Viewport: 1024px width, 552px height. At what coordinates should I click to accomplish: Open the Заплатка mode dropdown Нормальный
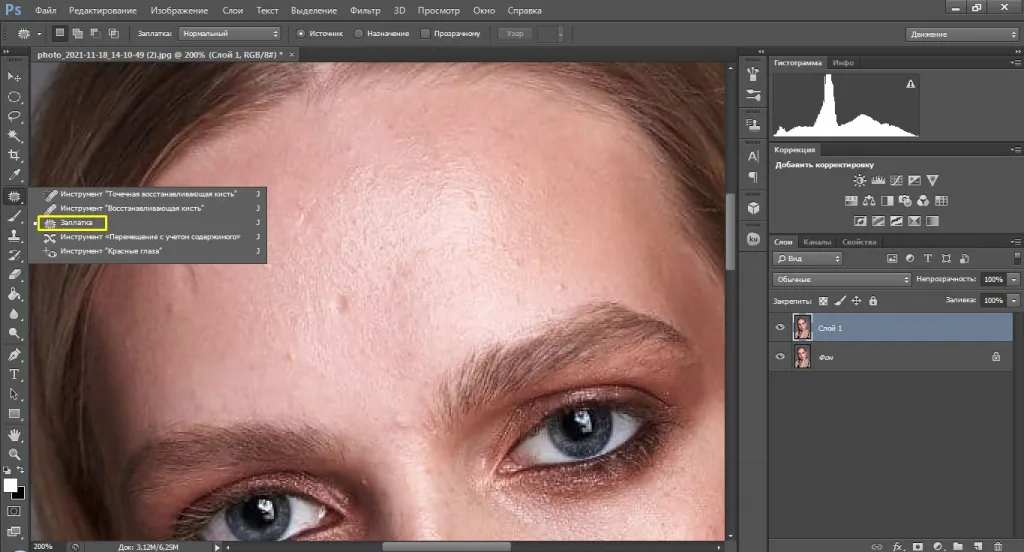point(229,33)
